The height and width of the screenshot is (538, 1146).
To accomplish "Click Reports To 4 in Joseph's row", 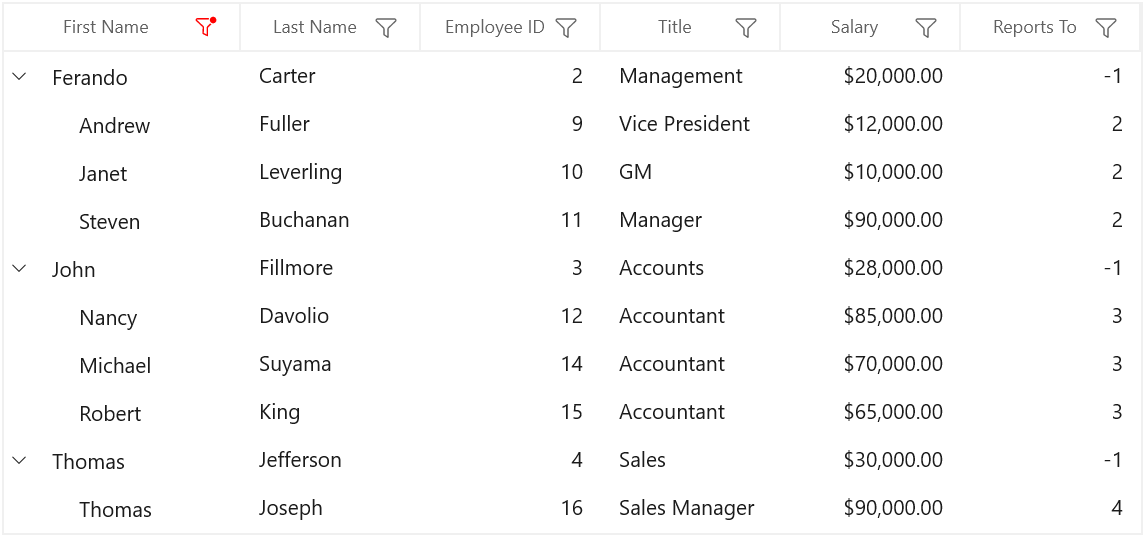I will coord(1117,507).
